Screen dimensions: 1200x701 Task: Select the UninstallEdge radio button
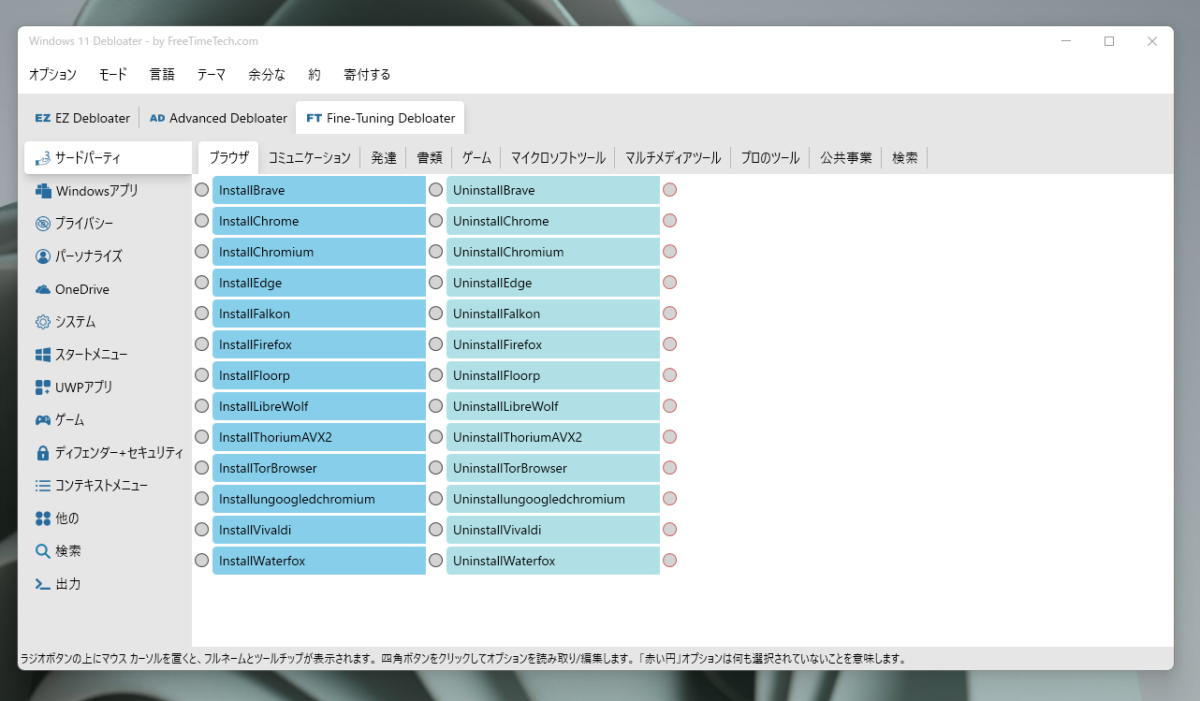click(435, 283)
